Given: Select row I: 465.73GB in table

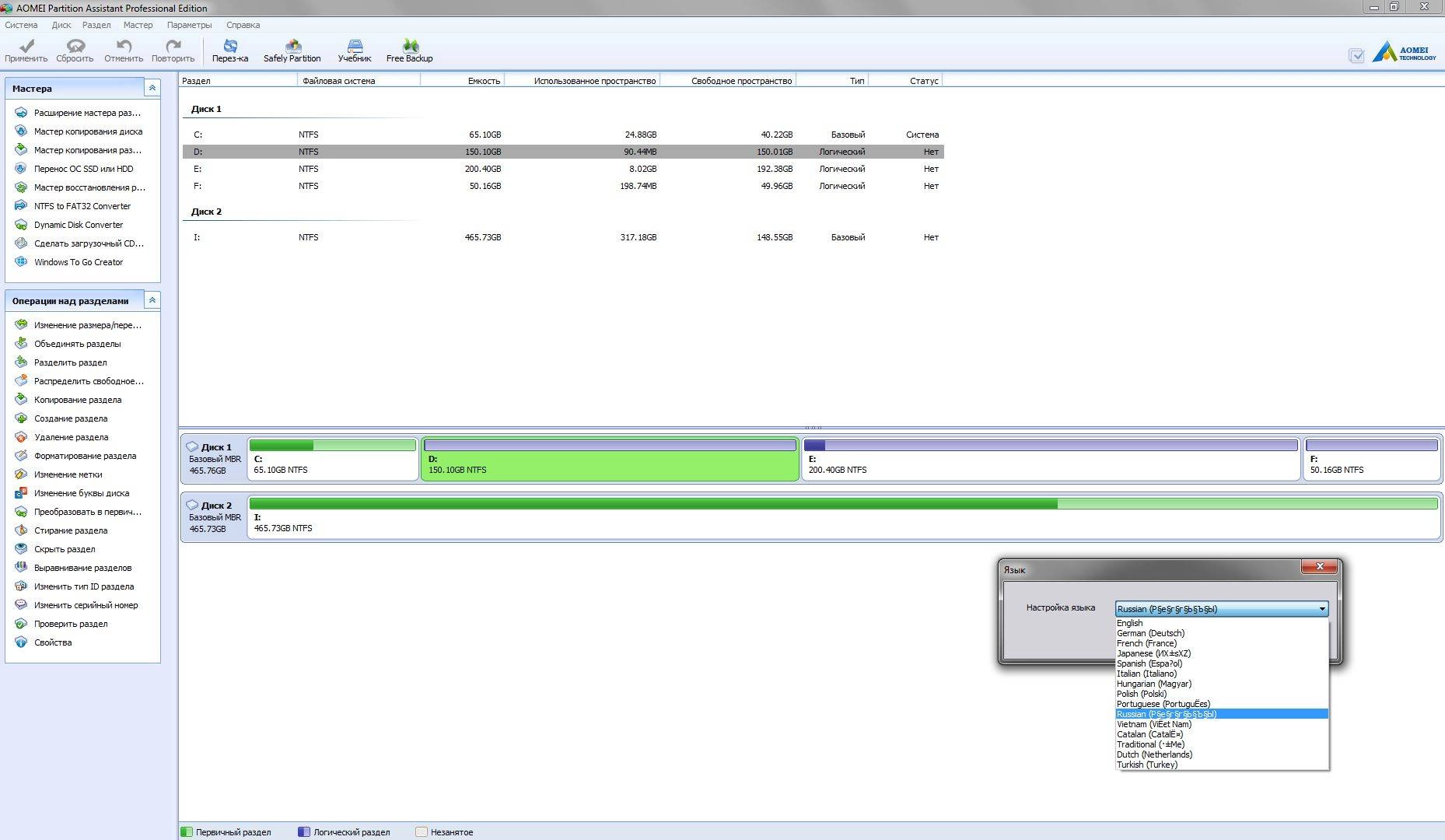Looking at the screenshot, I should click(563, 237).
